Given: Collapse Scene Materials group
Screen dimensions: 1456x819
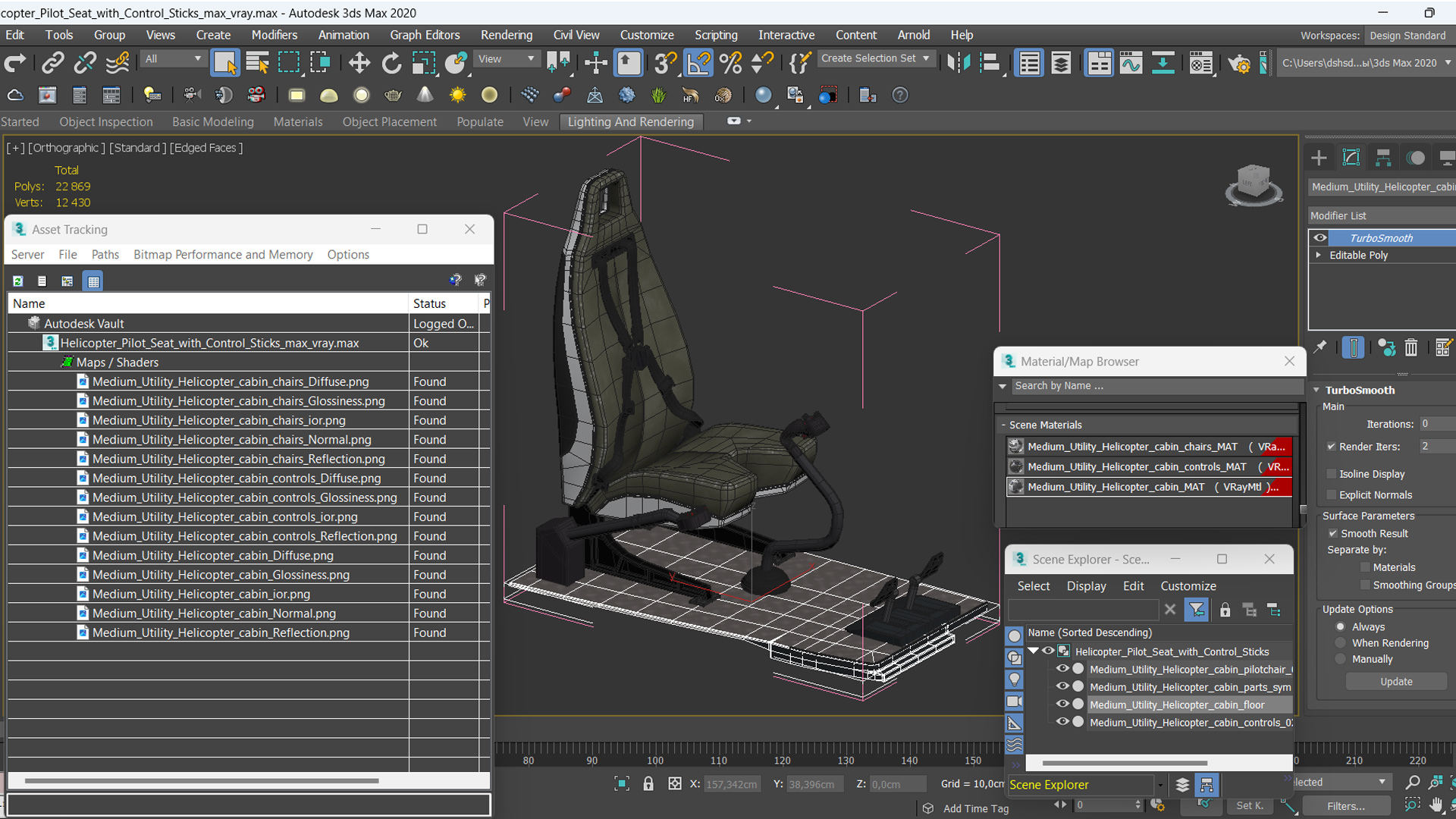Looking at the screenshot, I should (1003, 425).
